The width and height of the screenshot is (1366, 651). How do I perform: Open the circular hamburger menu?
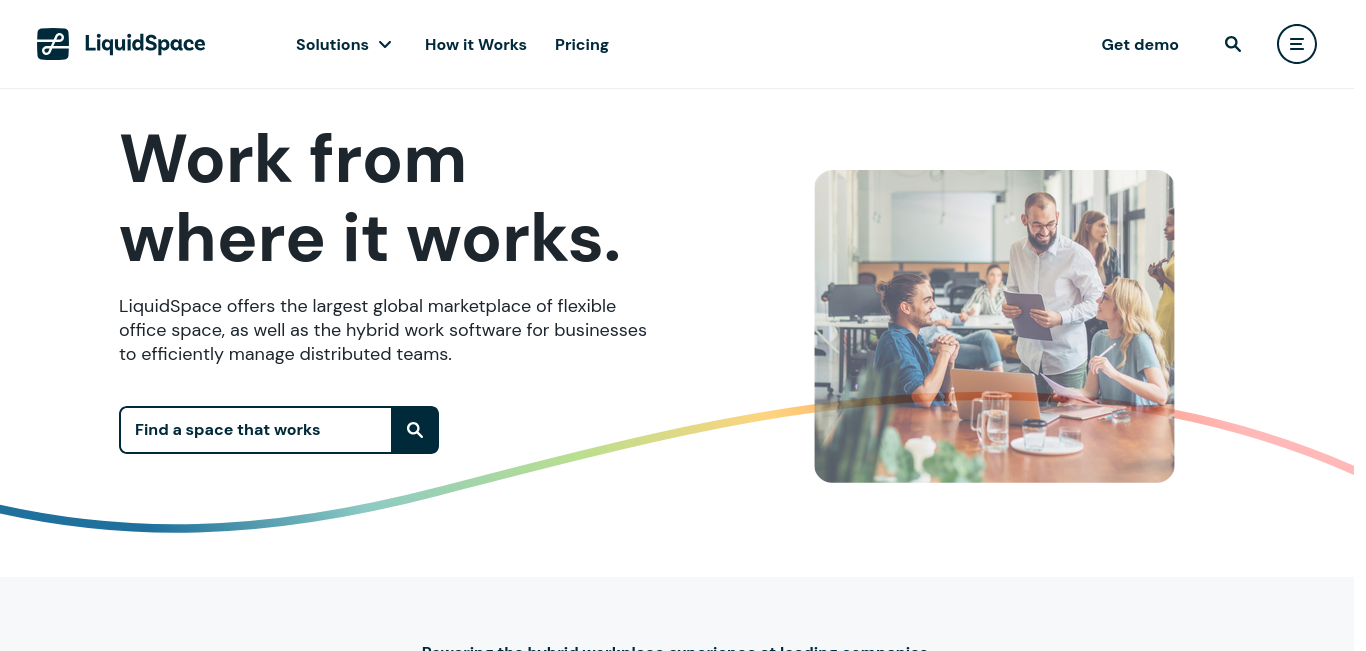click(x=1297, y=44)
